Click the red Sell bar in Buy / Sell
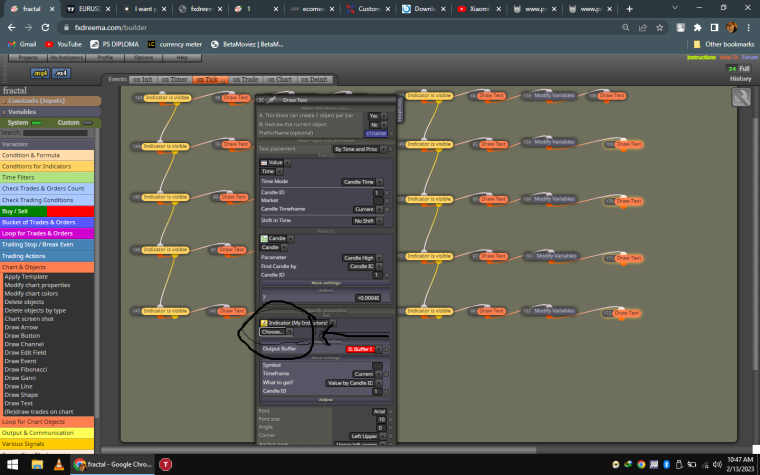Viewport: 760px width, 475px height. (70, 211)
